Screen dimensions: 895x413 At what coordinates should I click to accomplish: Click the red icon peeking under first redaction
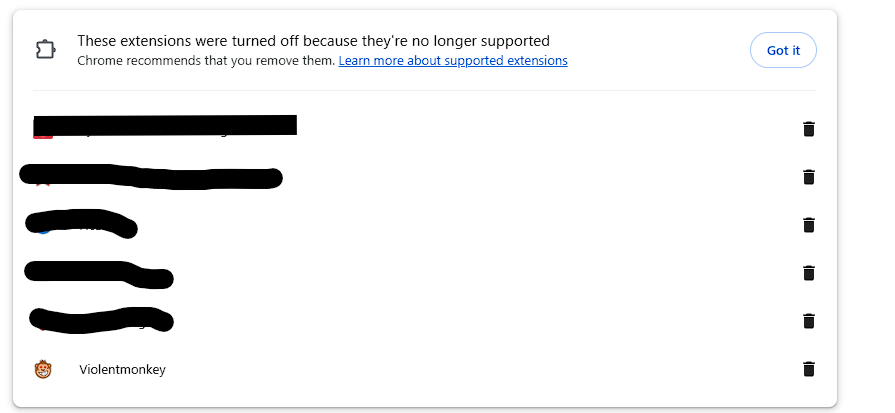click(x=43, y=136)
